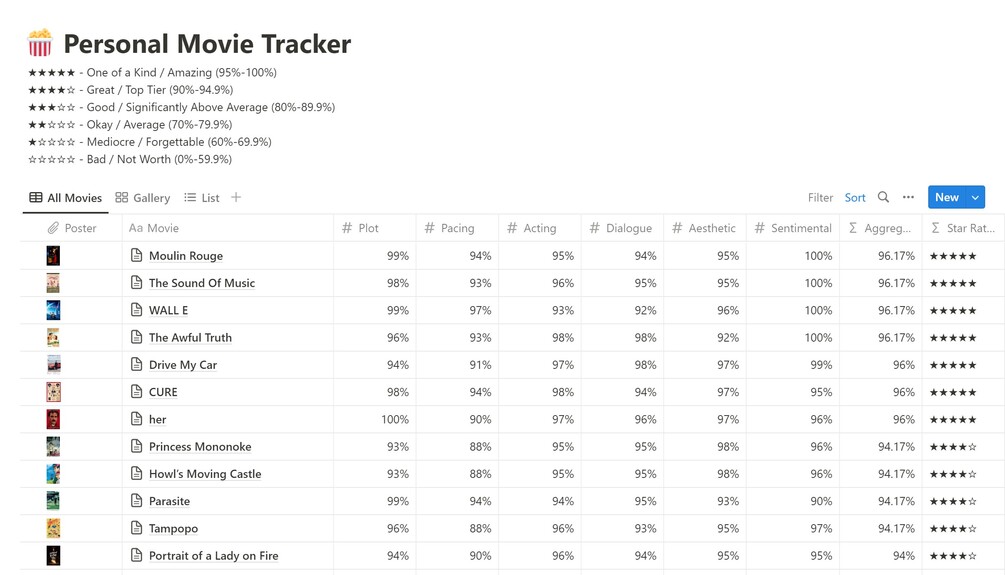Viewport: 1005px width, 575px height.
Task: Open the Drive My Car page
Action: (x=183, y=365)
